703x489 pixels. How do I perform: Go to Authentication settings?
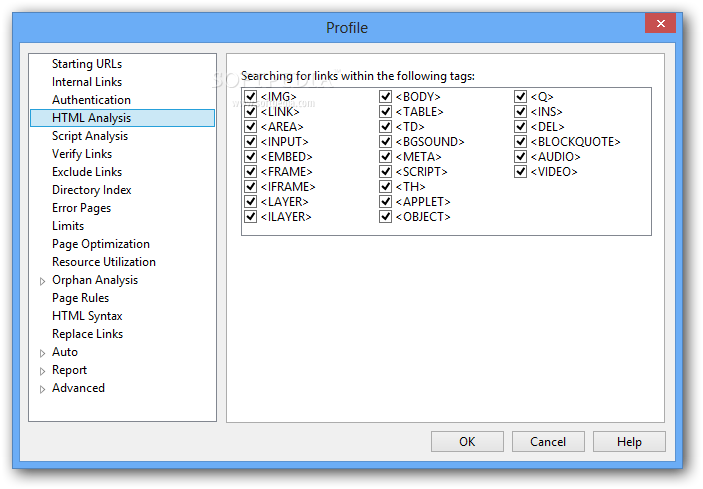pyautogui.click(x=91, y=100)
